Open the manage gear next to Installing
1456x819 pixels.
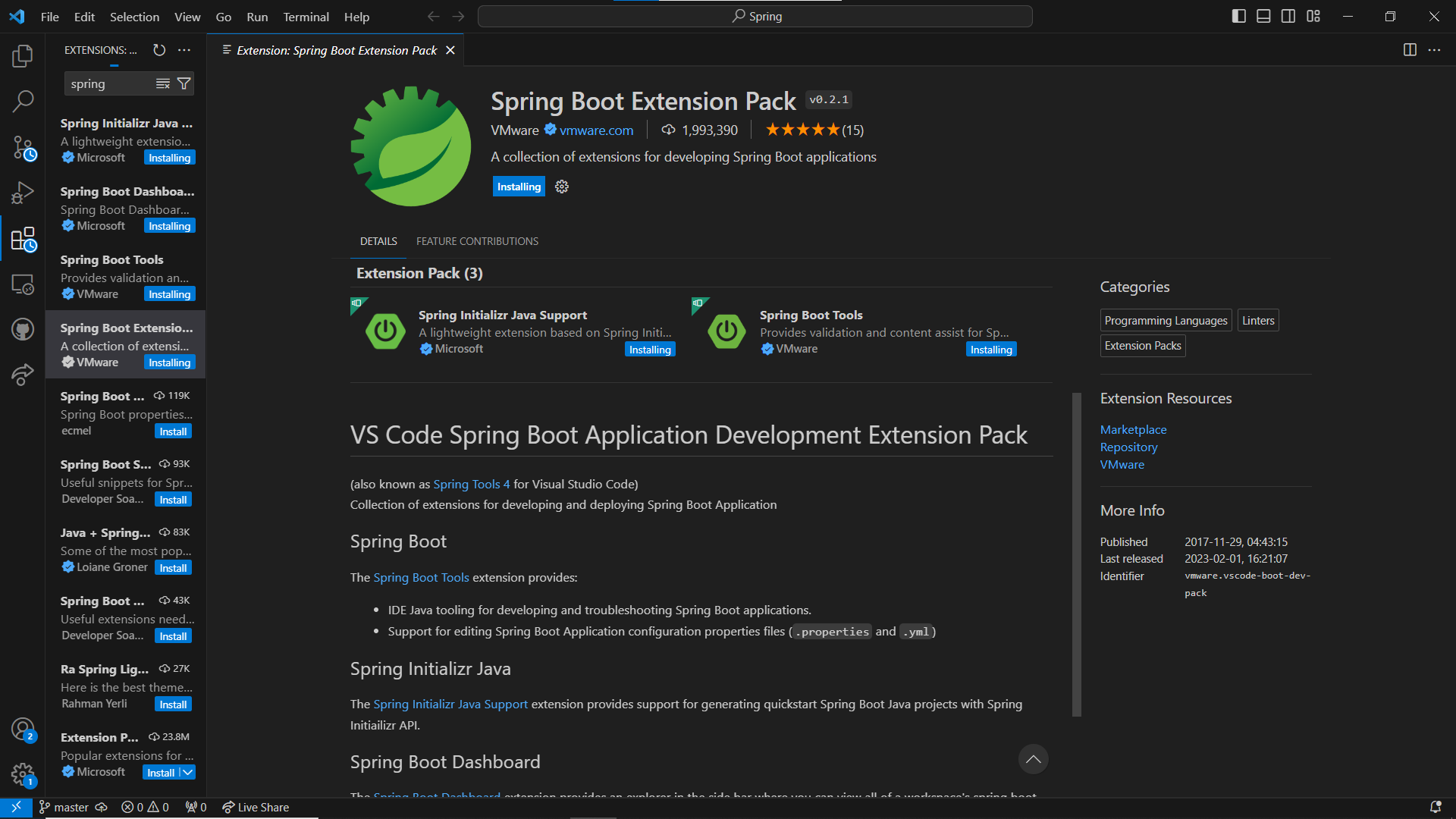point(562,187)
